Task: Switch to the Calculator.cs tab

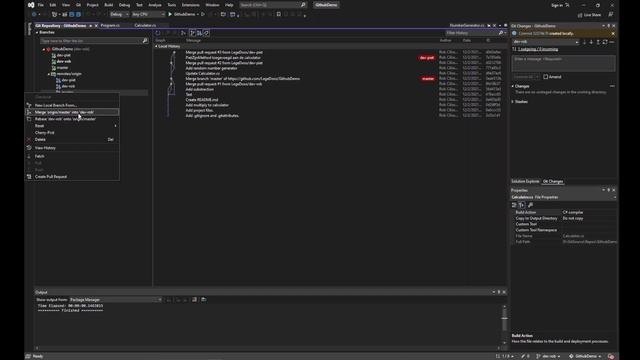Action: [x=145, y=25]
